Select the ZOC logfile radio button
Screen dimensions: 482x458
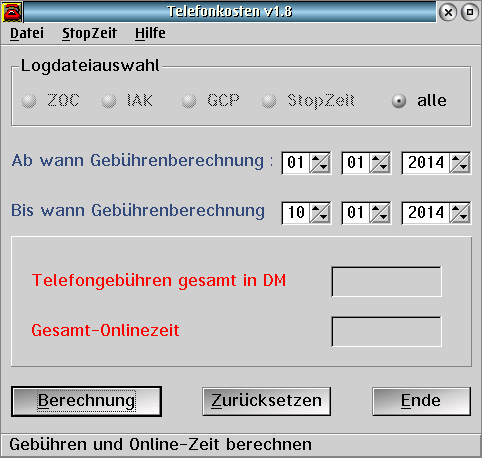click(29, 101)
